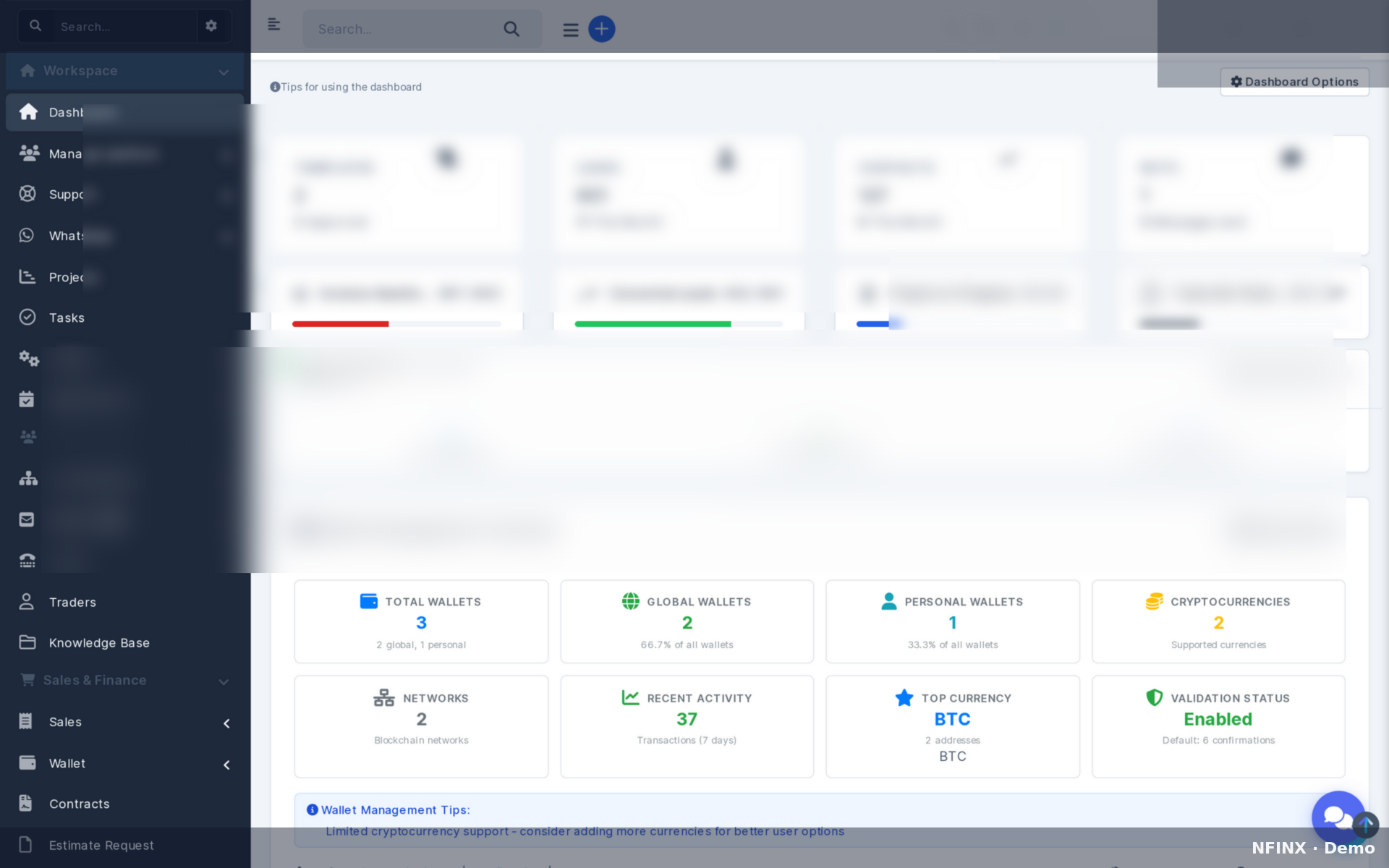
Task: Click the sitemap hierarchy sidebar icon
Action: [x=28, y=478]
